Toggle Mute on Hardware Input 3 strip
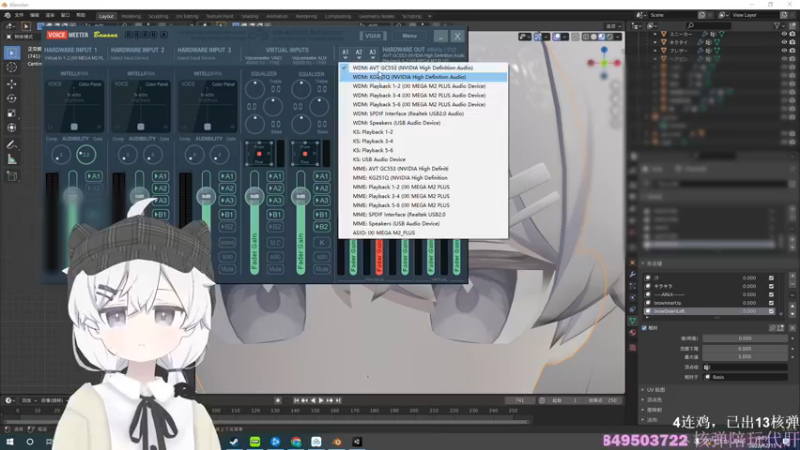The image size is (800, 450). pos(227,269)
